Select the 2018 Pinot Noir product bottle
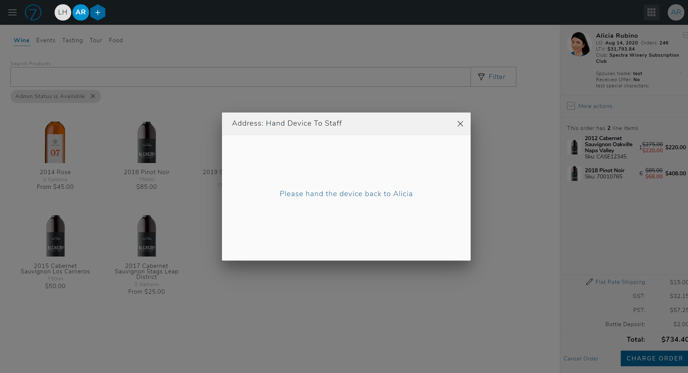This screenshot has width=688, height=373. click(x=147, y=142)
